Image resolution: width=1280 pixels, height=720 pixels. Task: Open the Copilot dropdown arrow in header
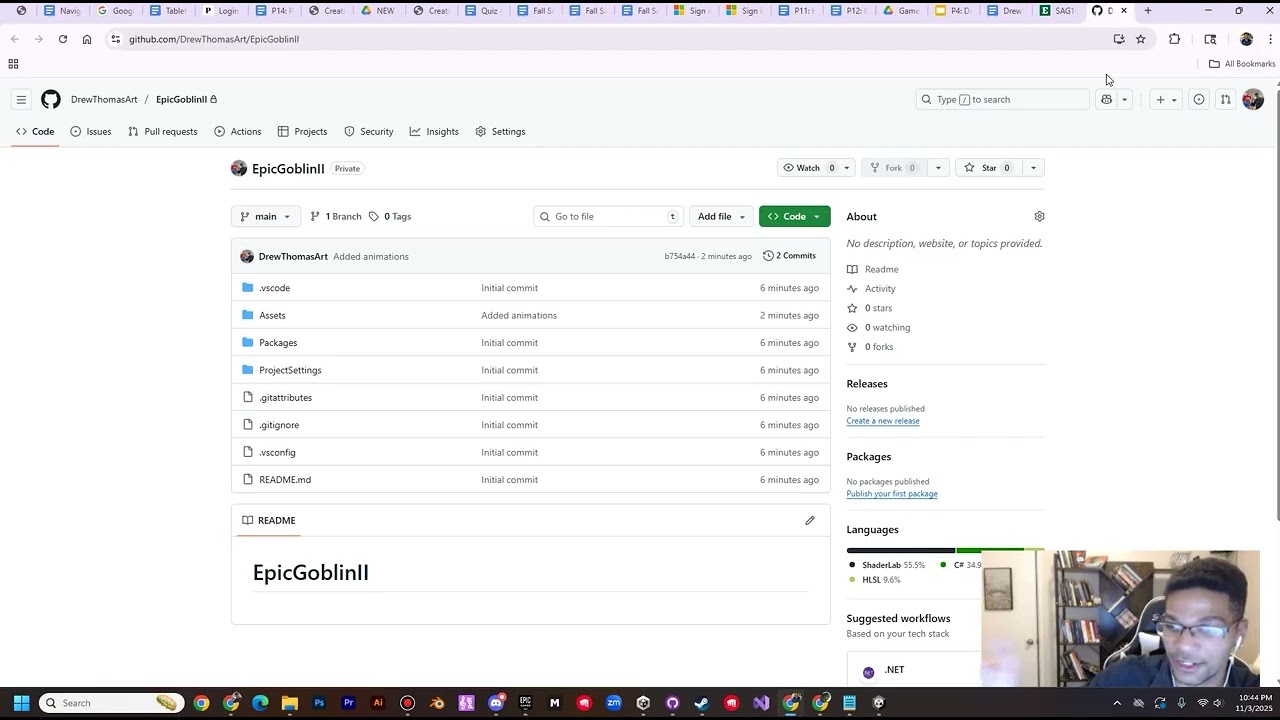click(1124, 99)
